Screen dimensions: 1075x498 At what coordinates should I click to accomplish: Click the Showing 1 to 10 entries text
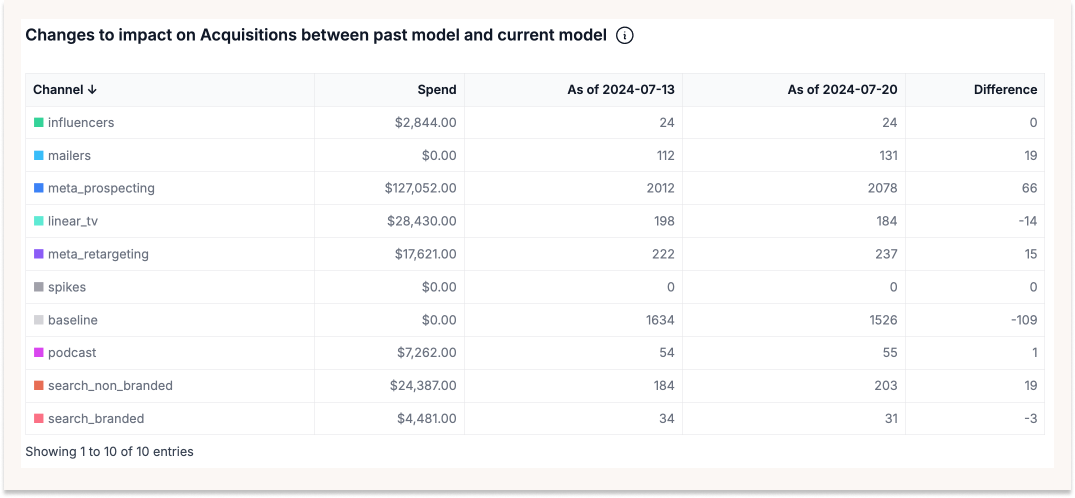[109, 452]
